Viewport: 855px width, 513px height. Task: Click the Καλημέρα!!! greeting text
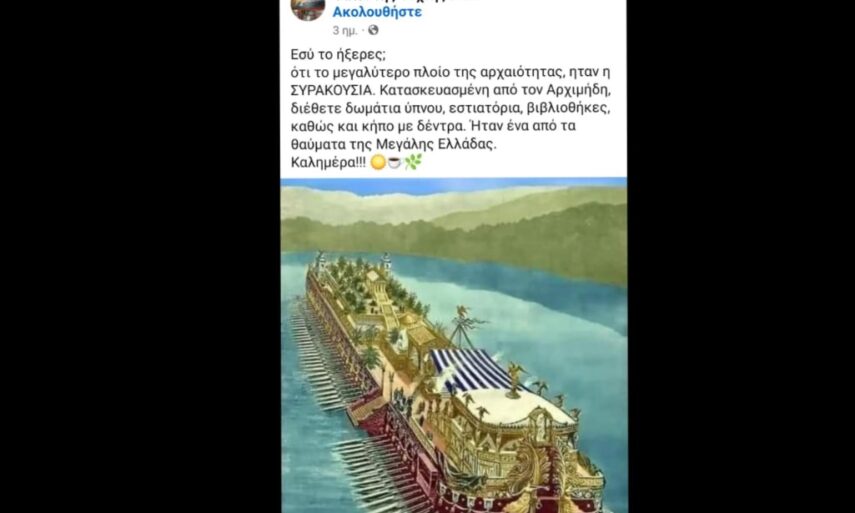[328, 162]
